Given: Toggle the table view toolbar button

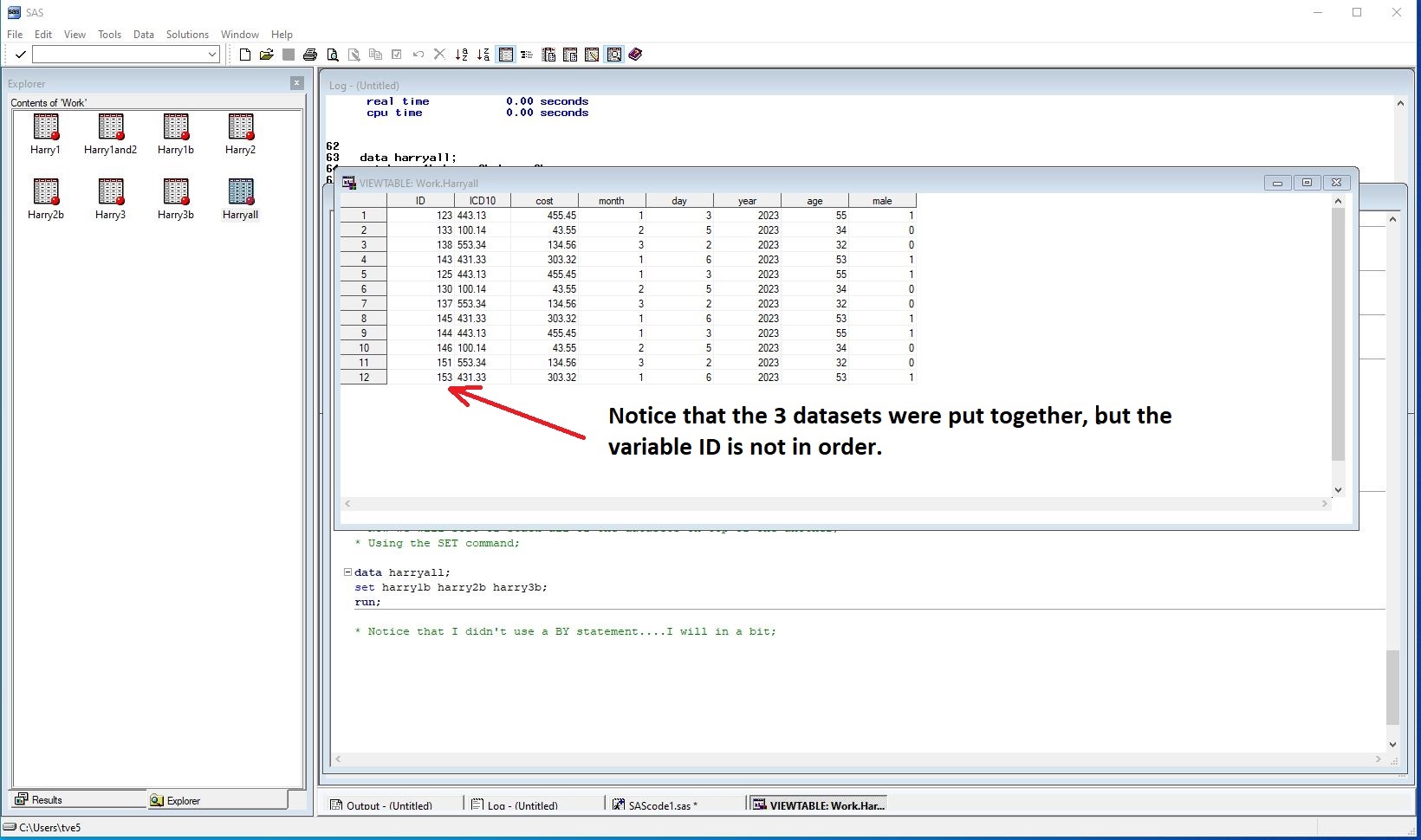Looking at the screenshot, I should click(x=506, y=55).
